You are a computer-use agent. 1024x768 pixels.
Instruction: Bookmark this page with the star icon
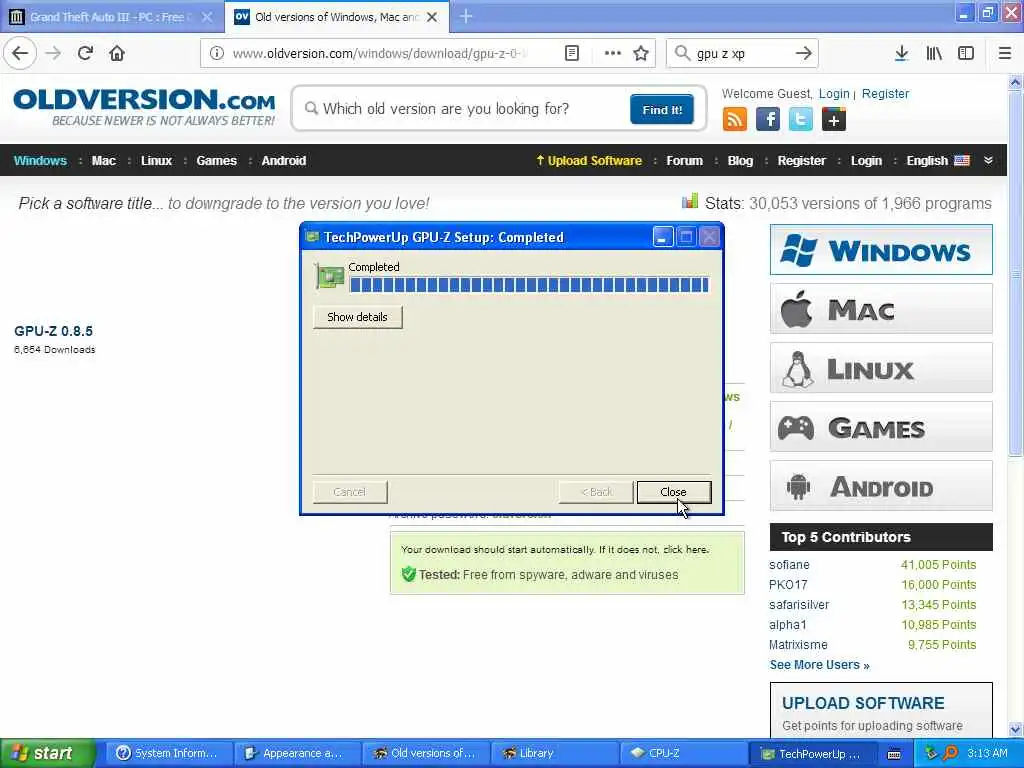pyautogui.click(x=641, y=54)
